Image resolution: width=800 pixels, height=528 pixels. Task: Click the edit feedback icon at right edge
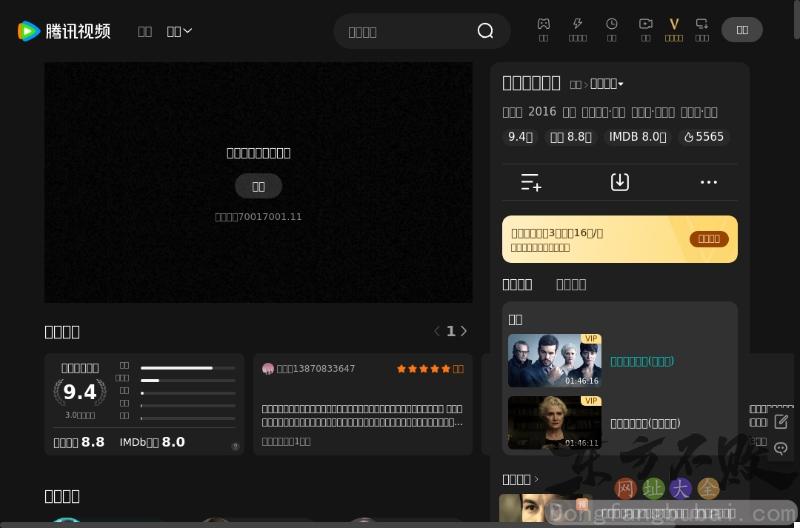point(781,422)
